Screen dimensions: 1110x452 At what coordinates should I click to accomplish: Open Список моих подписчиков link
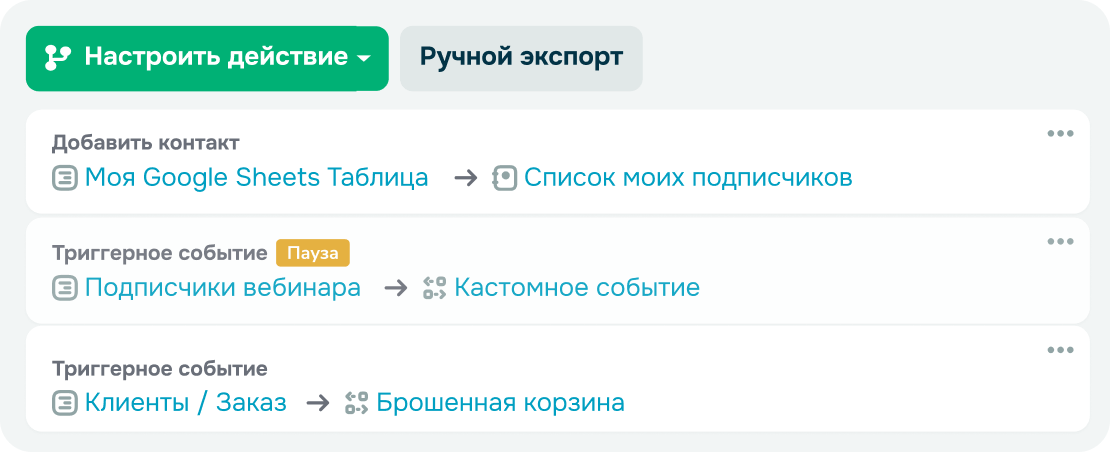688,178
